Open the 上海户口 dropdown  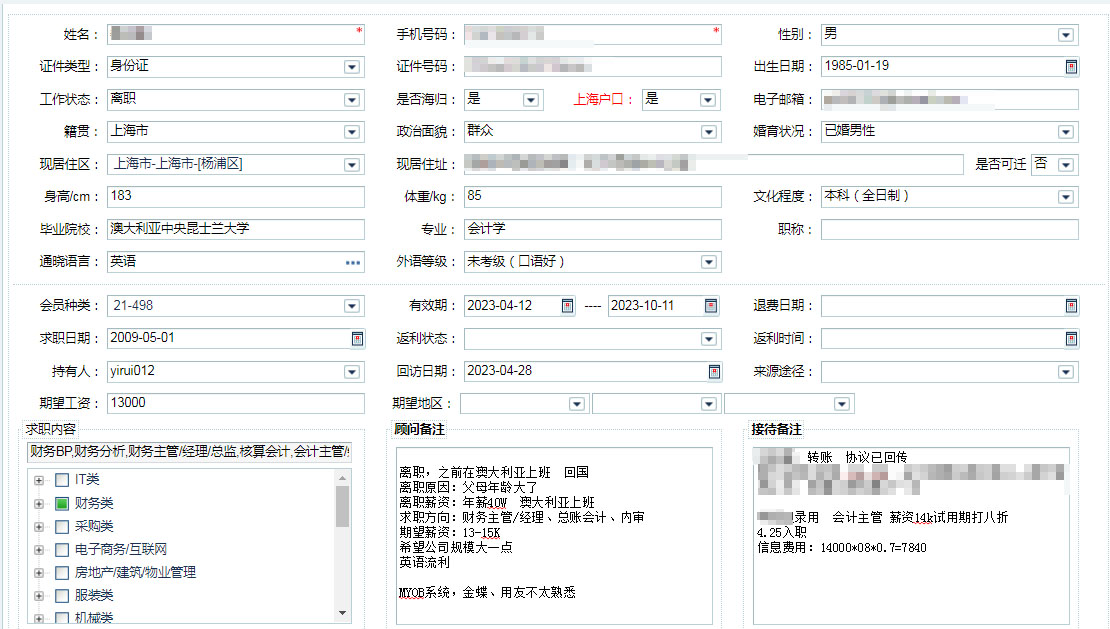click(x=708, y=100)
